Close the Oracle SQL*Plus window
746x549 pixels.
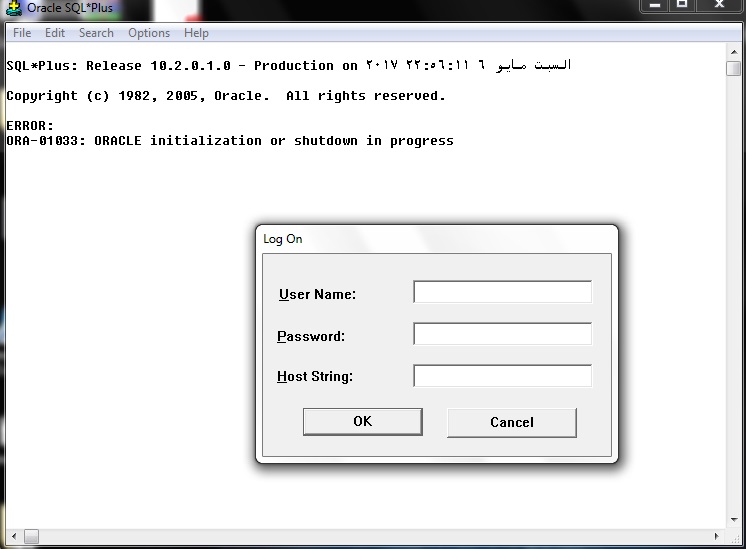[x=721, y=6]
